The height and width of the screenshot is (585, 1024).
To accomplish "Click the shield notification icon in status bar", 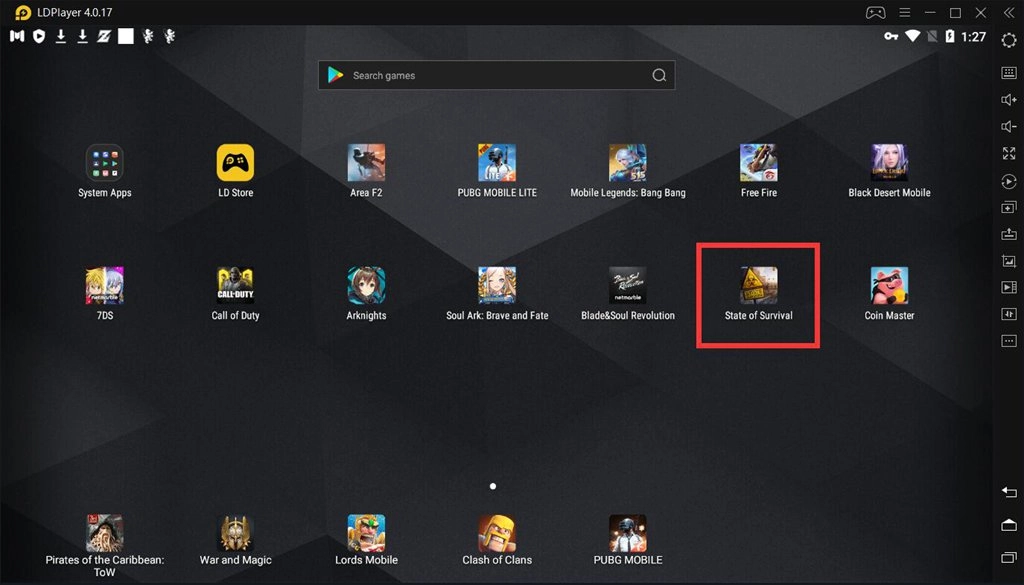I will [39, 37].
